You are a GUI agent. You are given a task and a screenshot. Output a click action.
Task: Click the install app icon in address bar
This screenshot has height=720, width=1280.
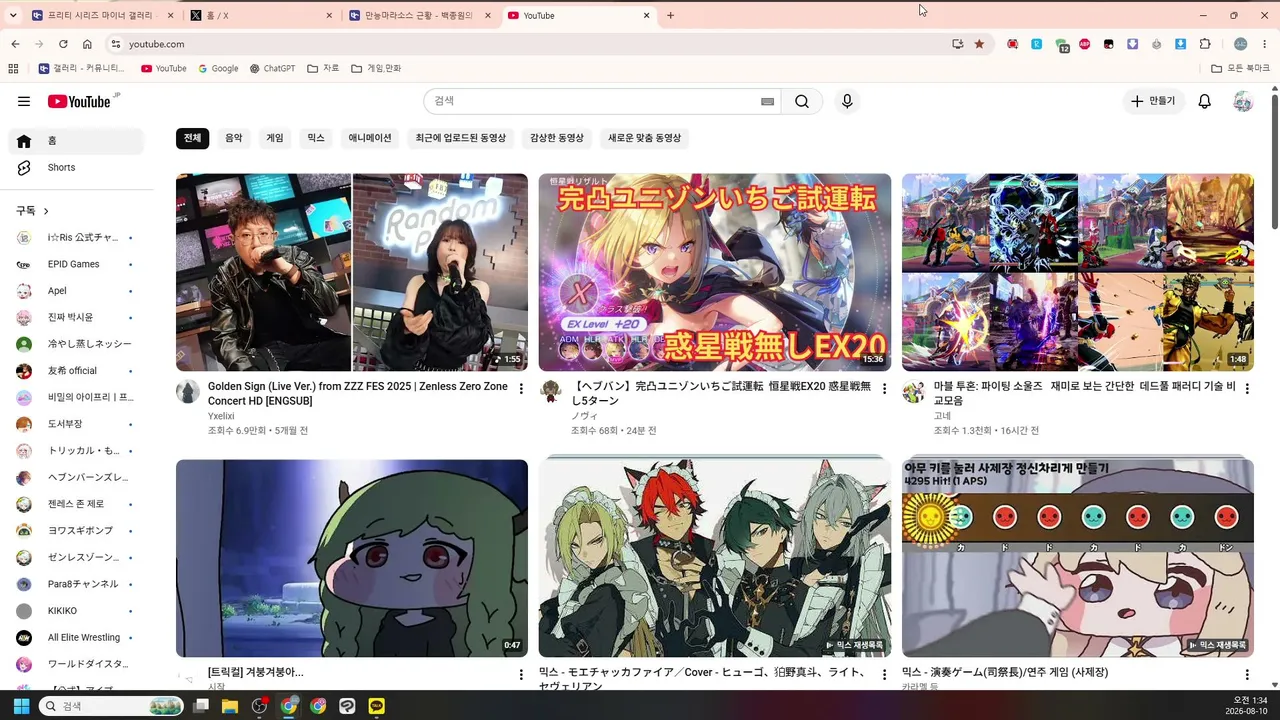(x=958, y=44)
